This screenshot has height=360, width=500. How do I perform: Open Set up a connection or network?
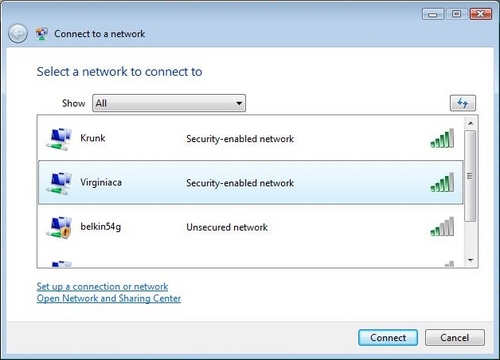click(x=102, y=287)
